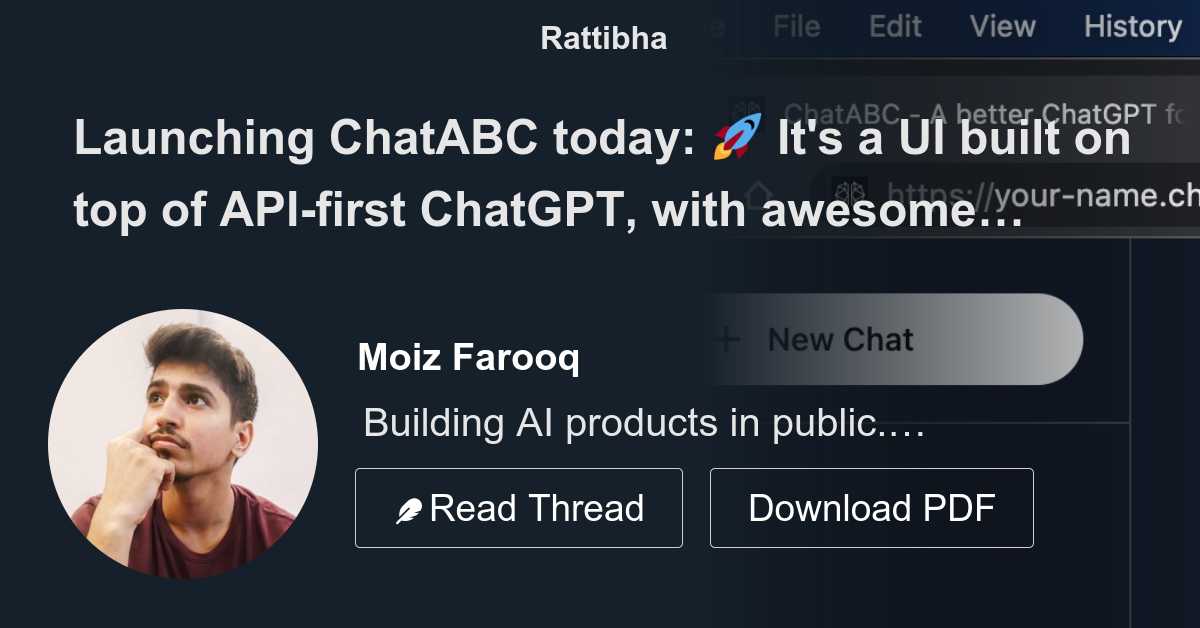Screen dimensions: 1200x628
Task: Click the Read Thread button
Action: tap(518, 508)
